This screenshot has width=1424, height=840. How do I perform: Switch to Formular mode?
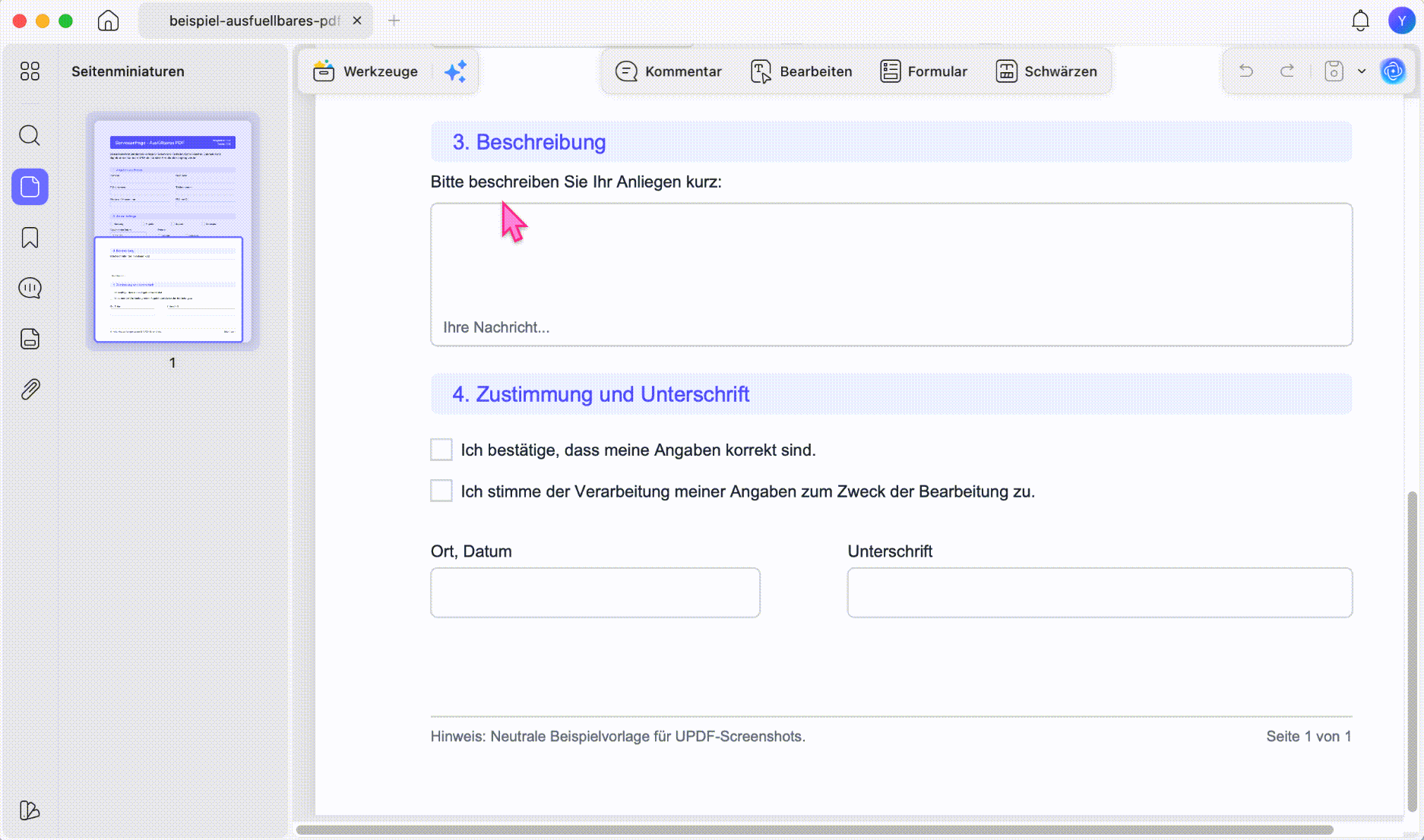click(x=924, y=71)
